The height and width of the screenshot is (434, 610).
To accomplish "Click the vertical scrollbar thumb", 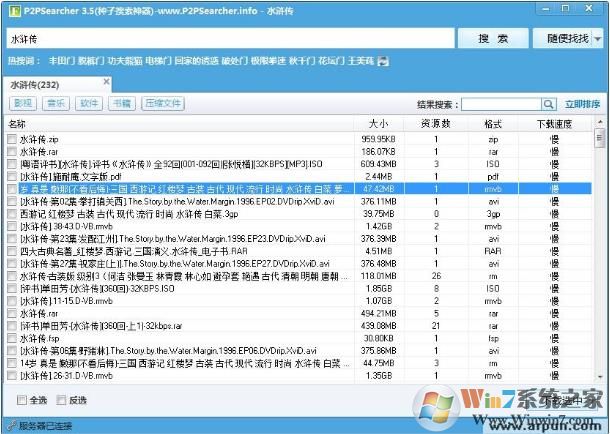I will coord(600,138).
